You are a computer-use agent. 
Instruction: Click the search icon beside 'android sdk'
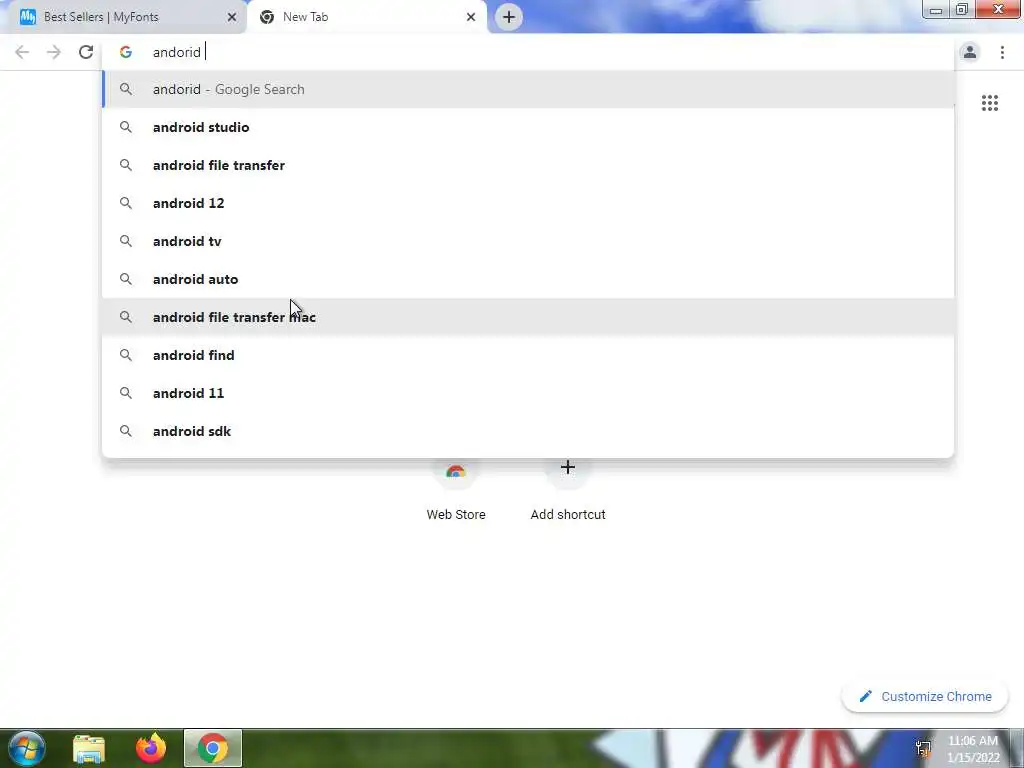126,431
